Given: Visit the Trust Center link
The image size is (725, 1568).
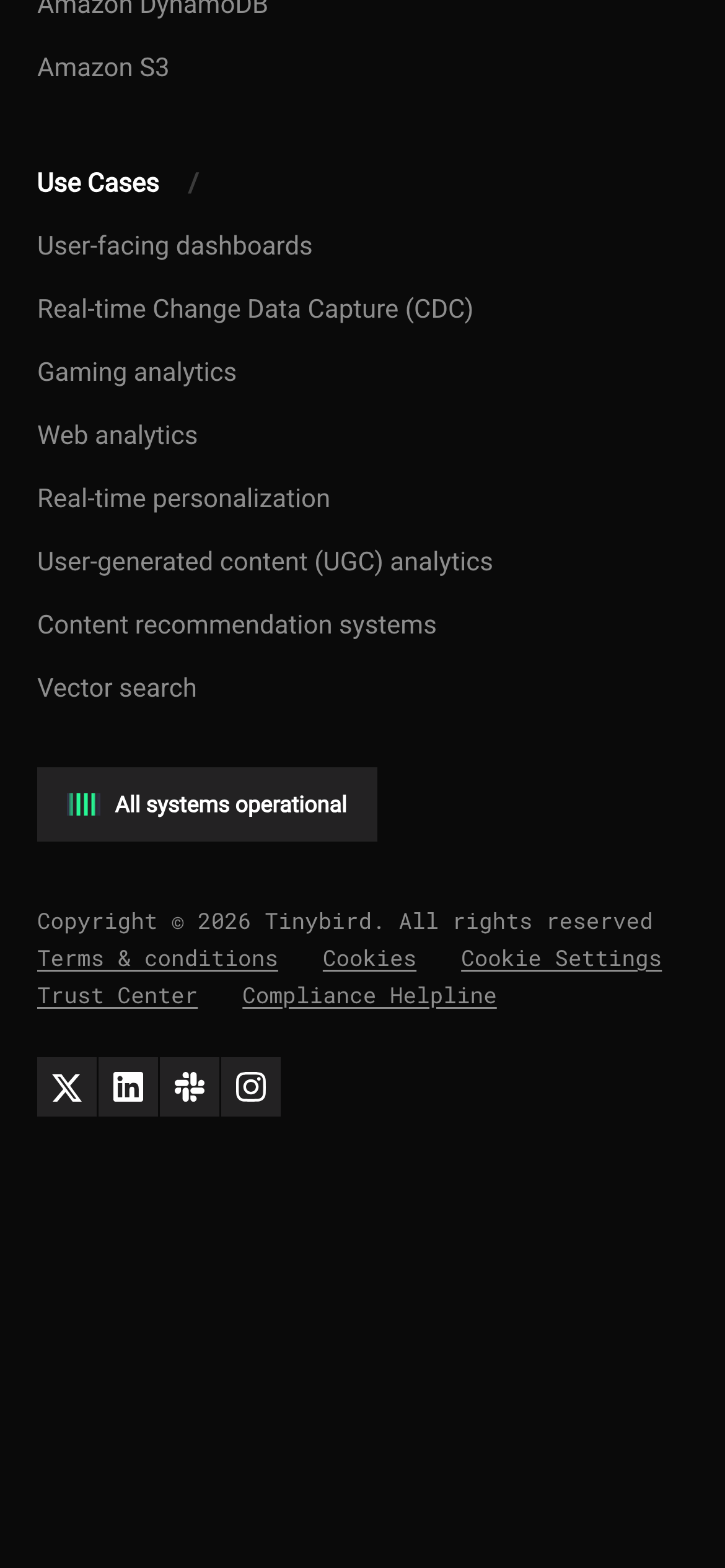Looking at the screenshot, I should point(117,996).
